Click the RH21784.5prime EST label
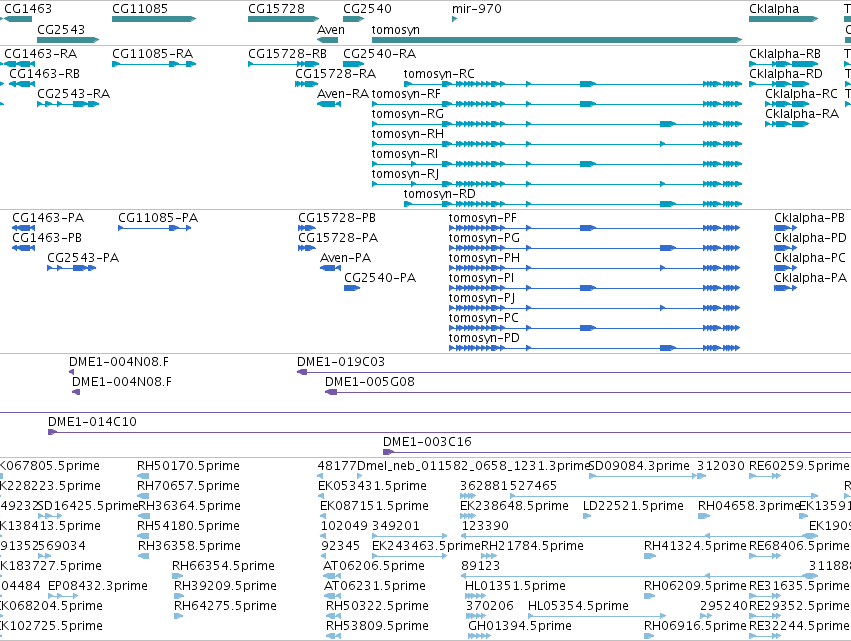This screenshot has width=851, height=641. pos(532,545)
